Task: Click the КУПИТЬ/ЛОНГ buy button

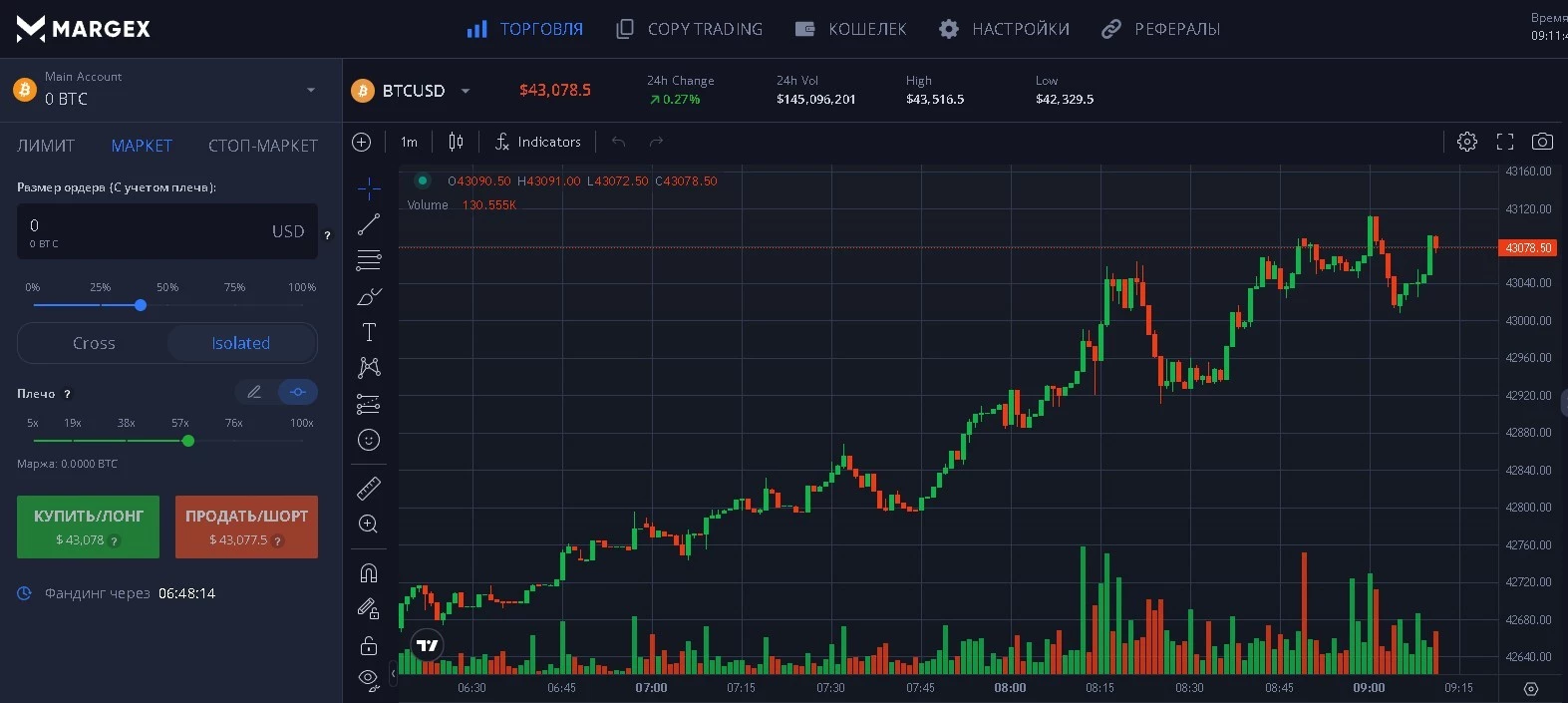Action: (88, 527)
